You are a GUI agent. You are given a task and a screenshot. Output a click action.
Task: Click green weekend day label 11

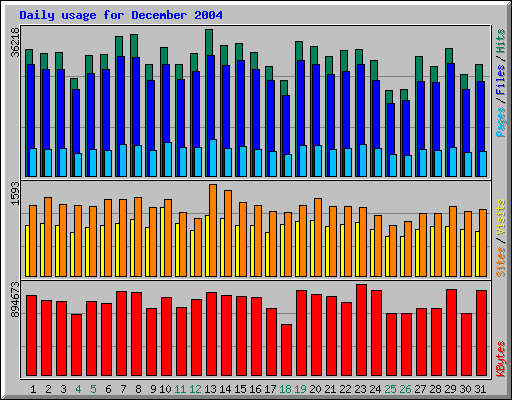point(180,389)
